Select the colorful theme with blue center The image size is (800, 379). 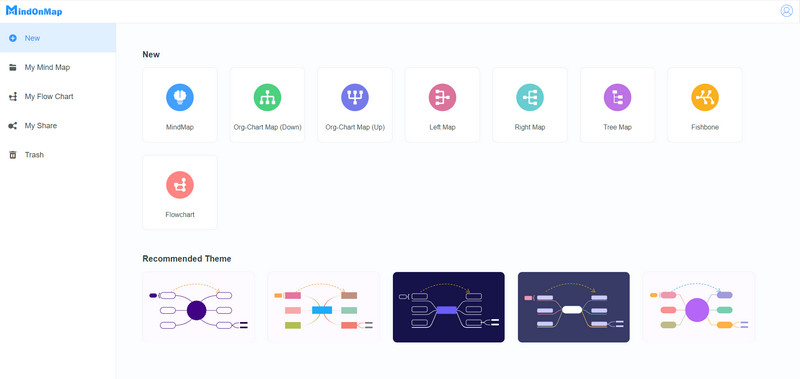pos(323,307)
